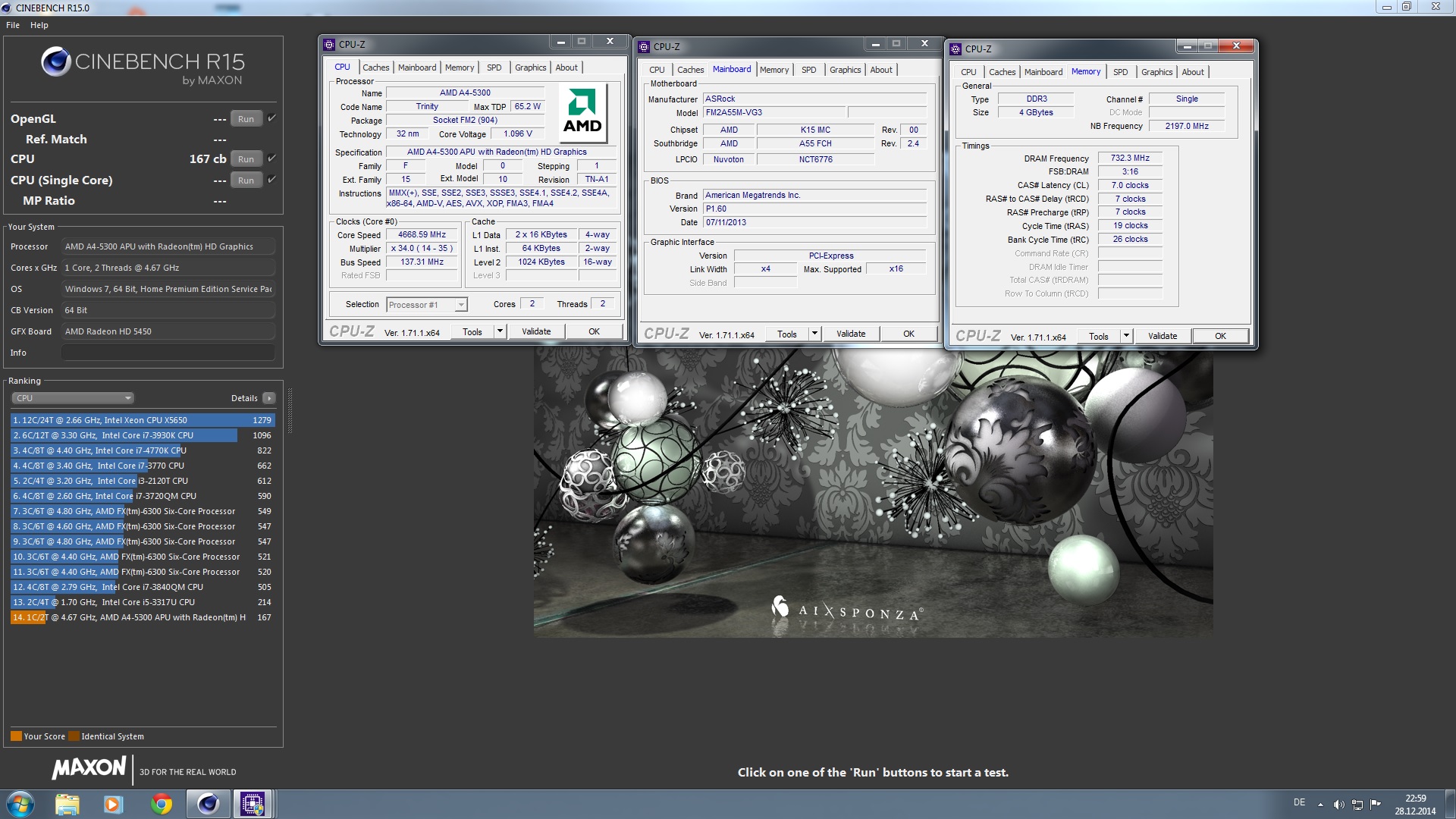Open Google Chrome from taskbar
This screenshot has height=819, width=1456.
click(161, 804)
